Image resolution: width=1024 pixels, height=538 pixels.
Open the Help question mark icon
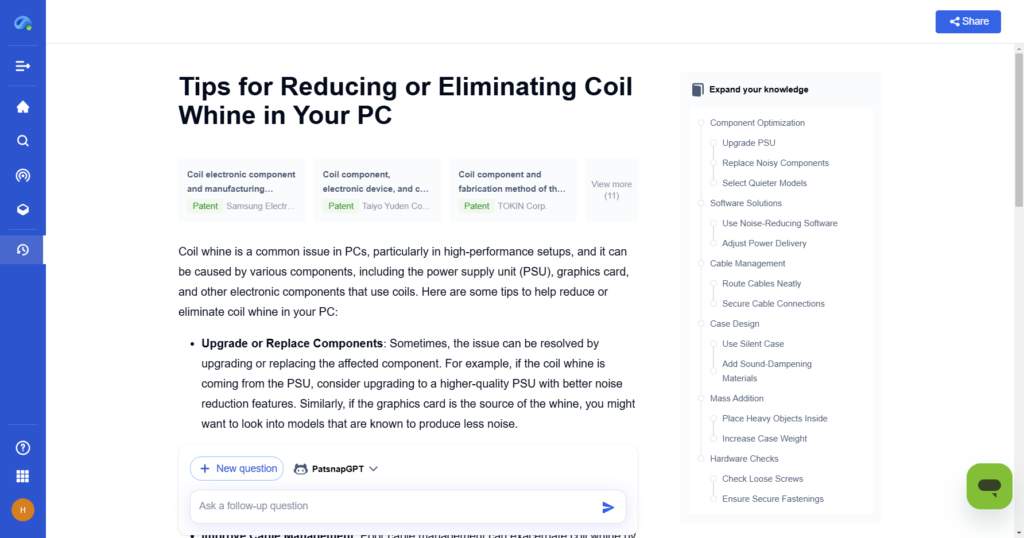22,448
